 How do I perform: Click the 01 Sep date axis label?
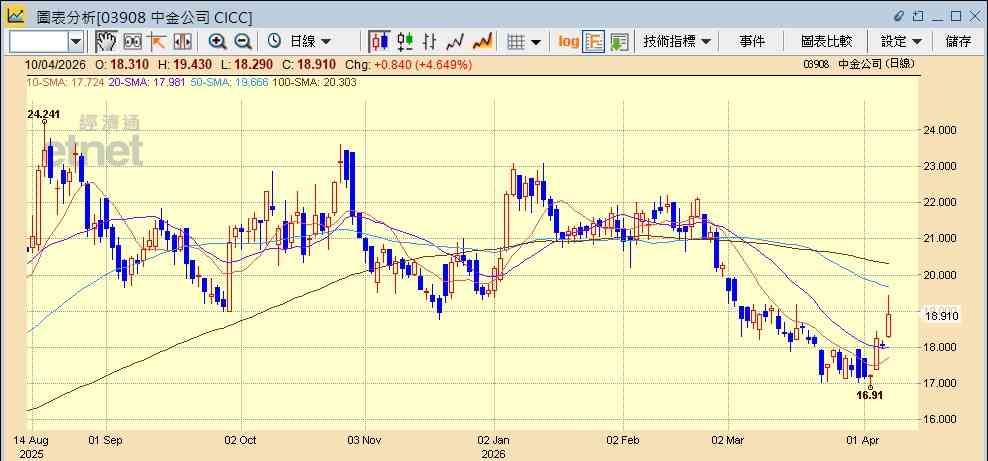[x=105, y=440]
